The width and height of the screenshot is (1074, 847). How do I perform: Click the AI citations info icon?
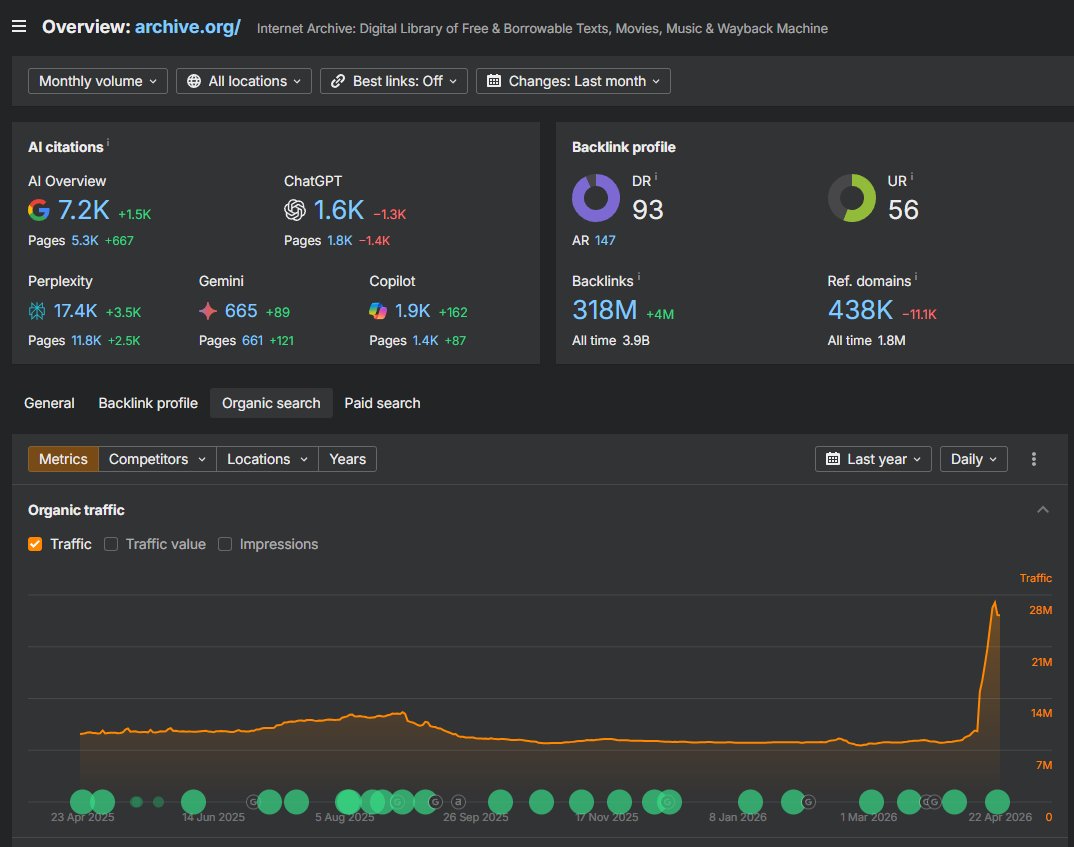108,142
